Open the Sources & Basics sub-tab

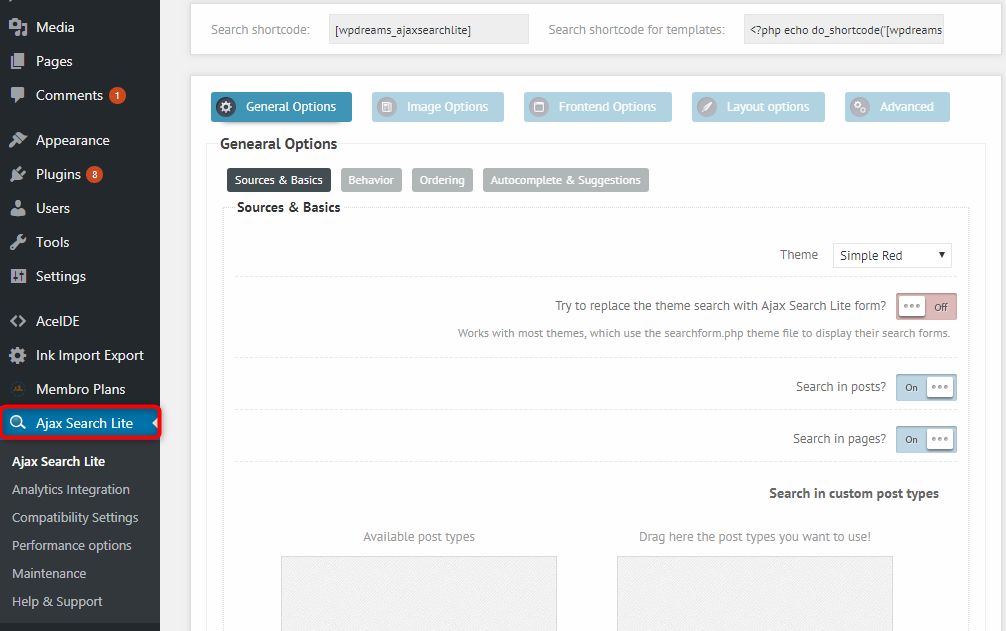point(278,180)
